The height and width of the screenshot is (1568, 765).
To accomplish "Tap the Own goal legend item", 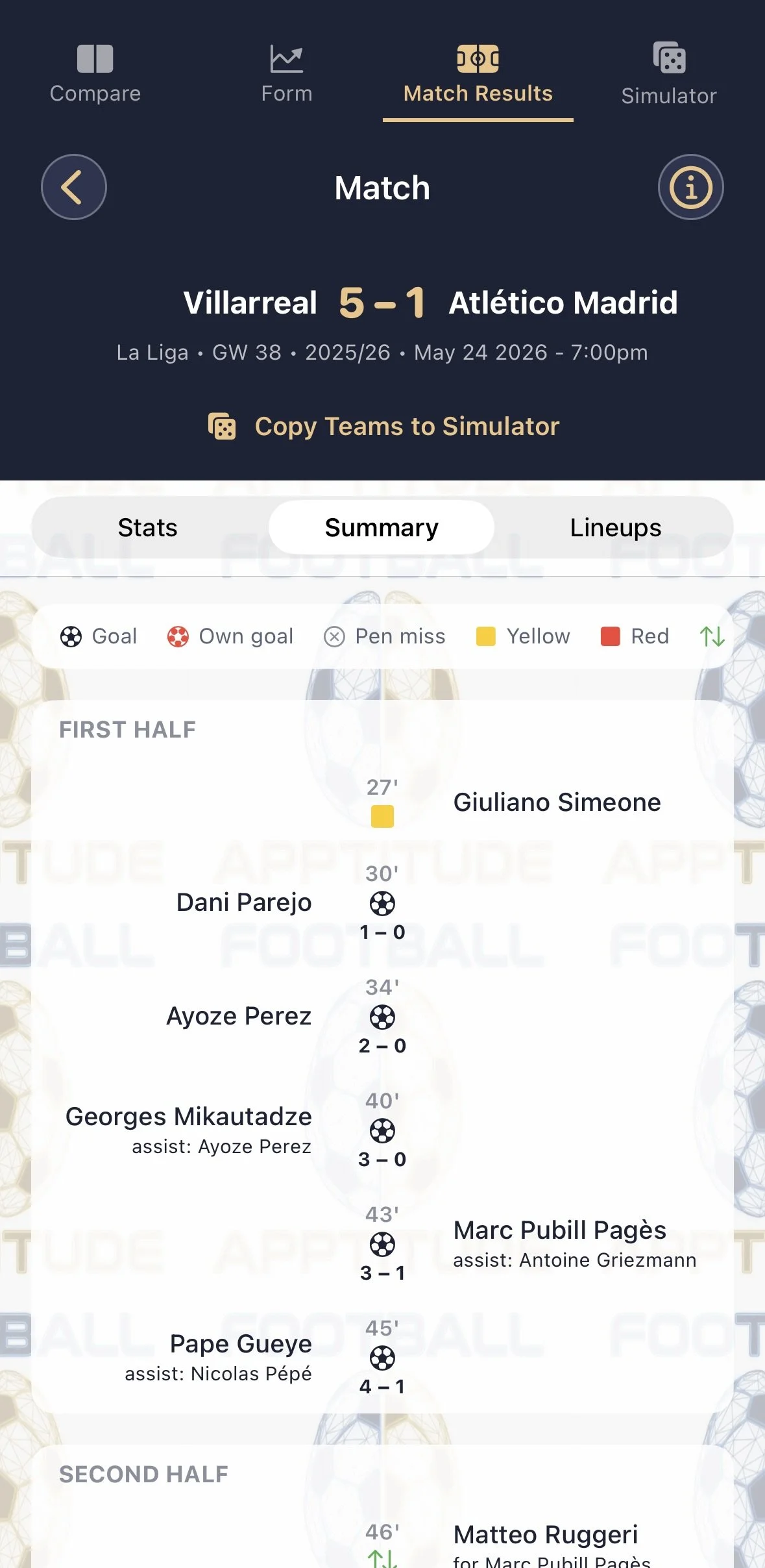I will [x=230, y=636].
